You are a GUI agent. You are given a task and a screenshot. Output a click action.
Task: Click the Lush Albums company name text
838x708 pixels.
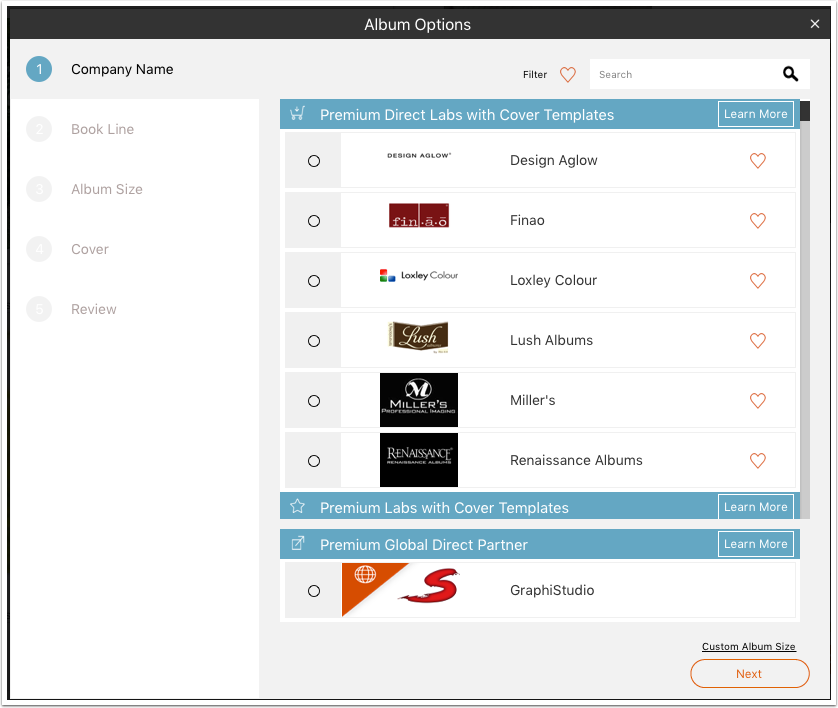coord(552,340)
